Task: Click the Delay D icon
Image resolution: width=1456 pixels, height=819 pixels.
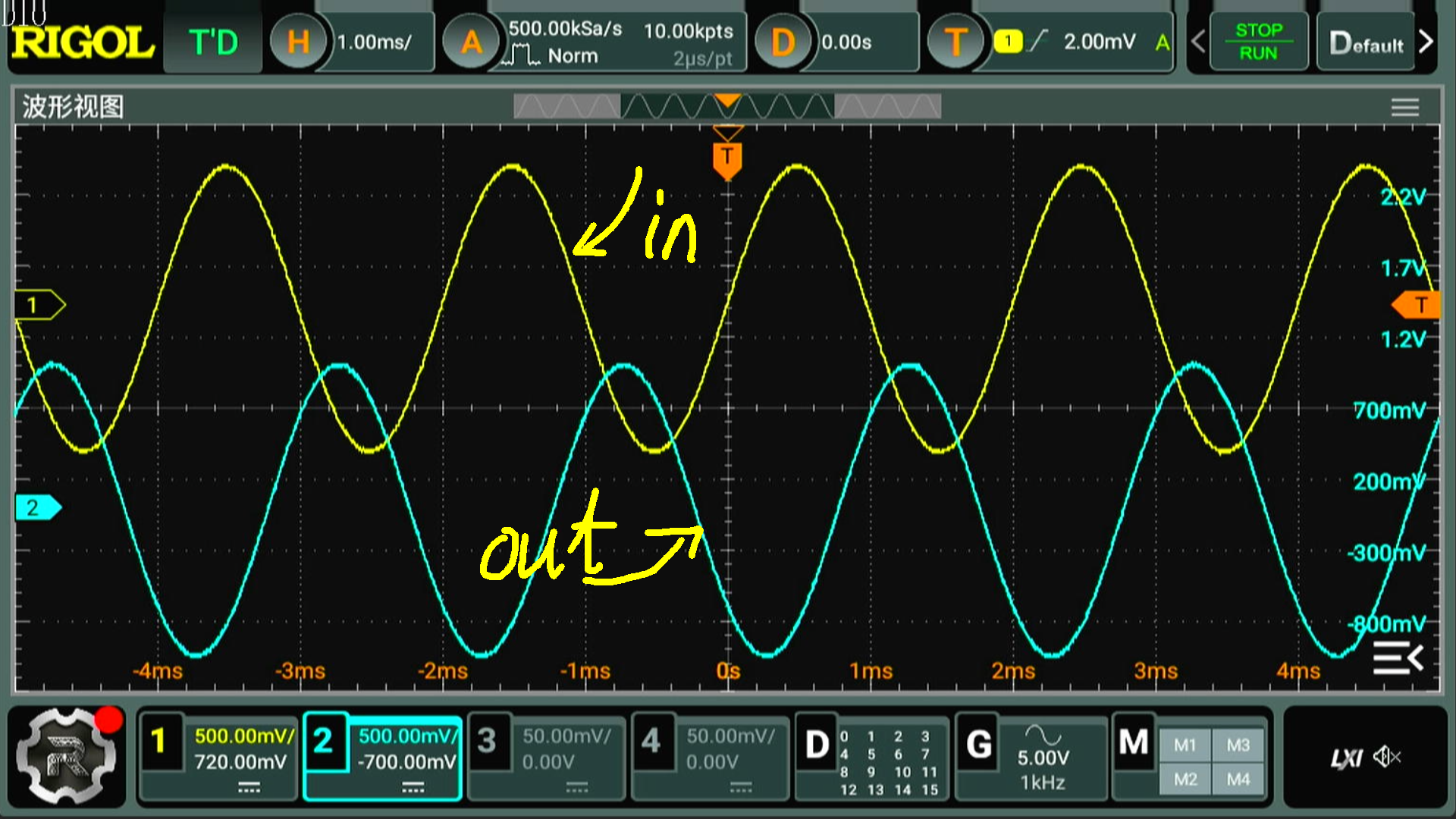Action: click(x=782, y=42)
